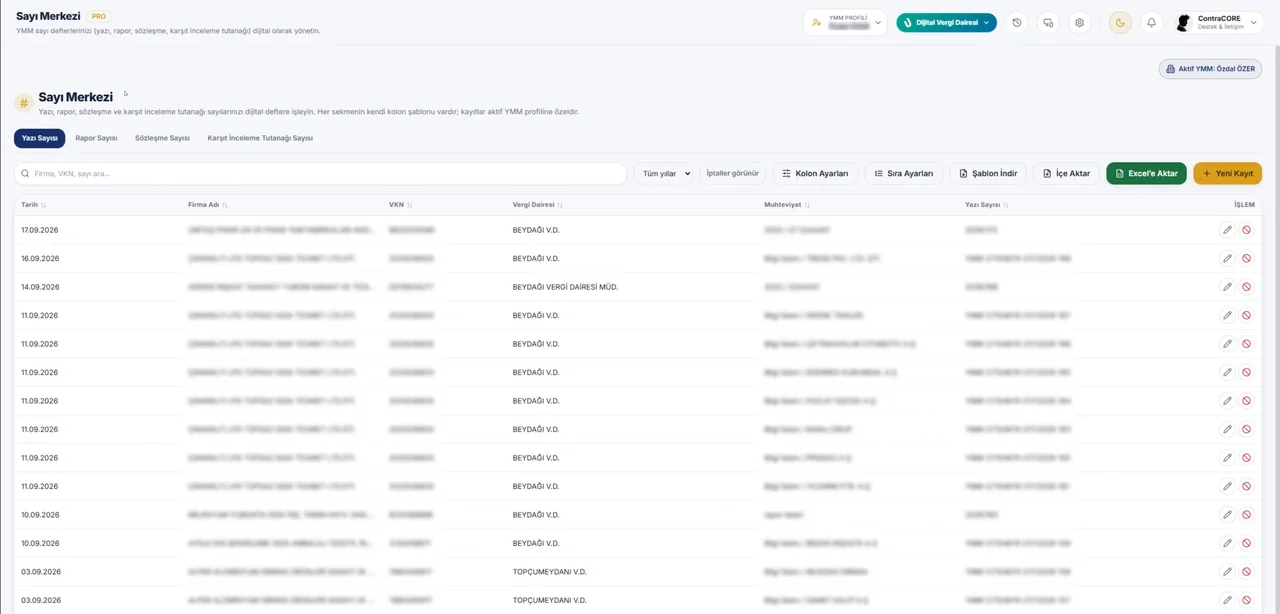Click the Aktif YMM: Özdal ÖZER badge
Screen dimensions: 1280x614
tap(1210, 69)
